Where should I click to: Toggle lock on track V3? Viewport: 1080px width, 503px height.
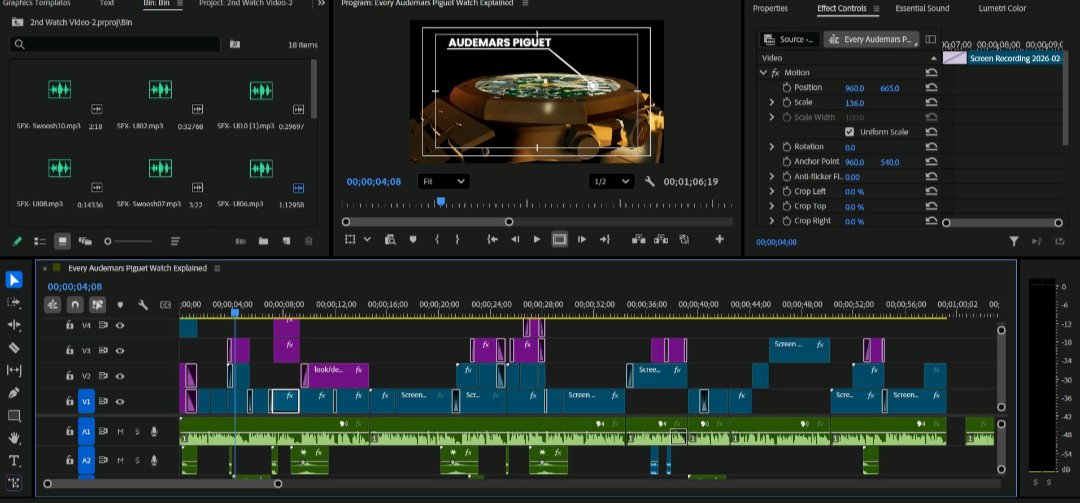(70, 351)
